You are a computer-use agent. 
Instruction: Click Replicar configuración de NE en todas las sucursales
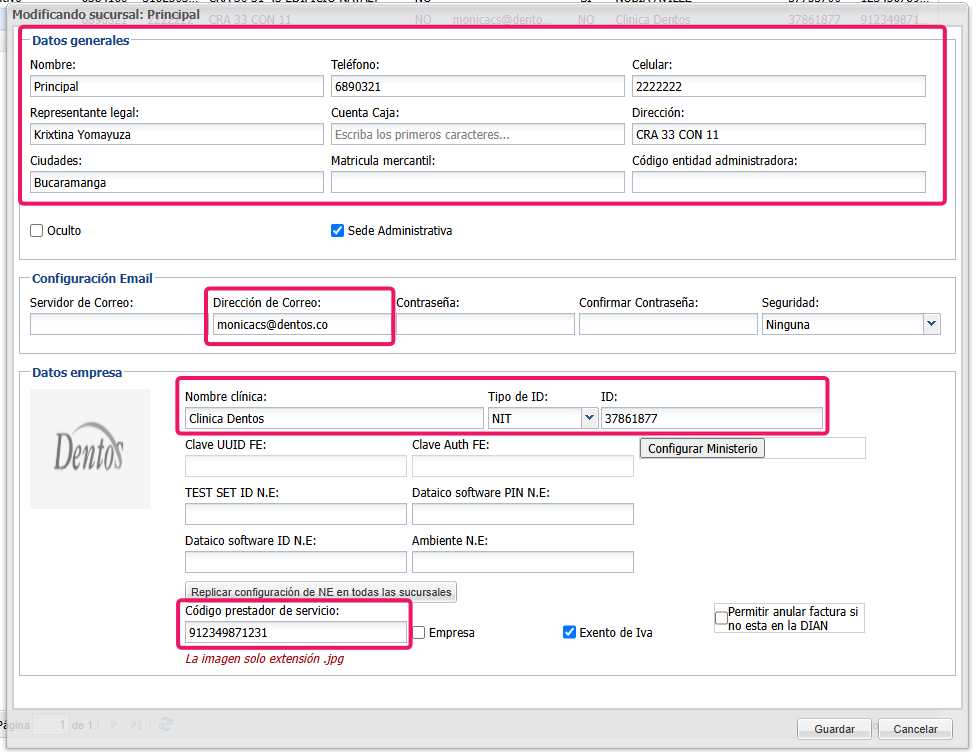[321, 592]
